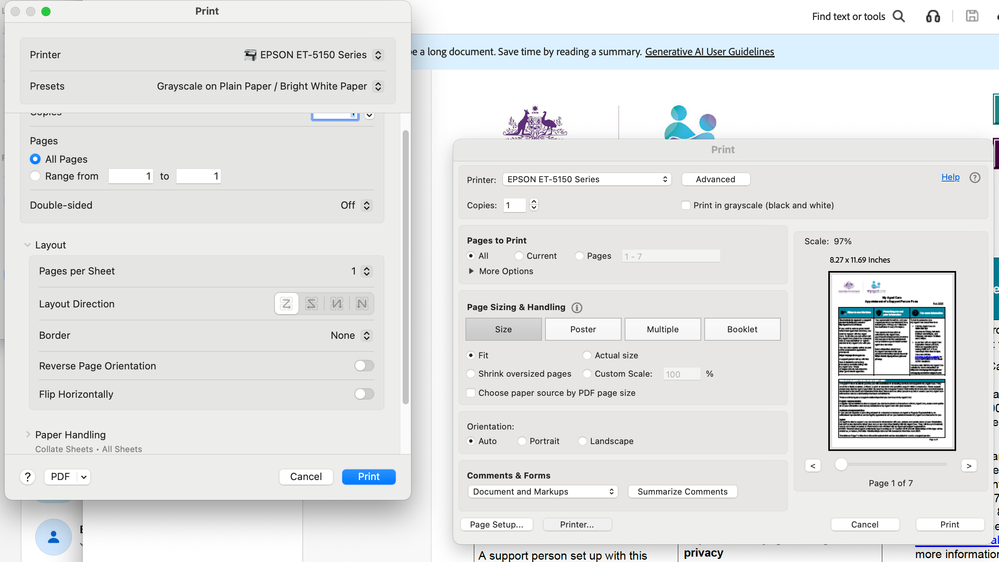Click the macOS Print dialog vertical scrollbar
Viewport: 999px width, 562px height.
pos(405,268)
